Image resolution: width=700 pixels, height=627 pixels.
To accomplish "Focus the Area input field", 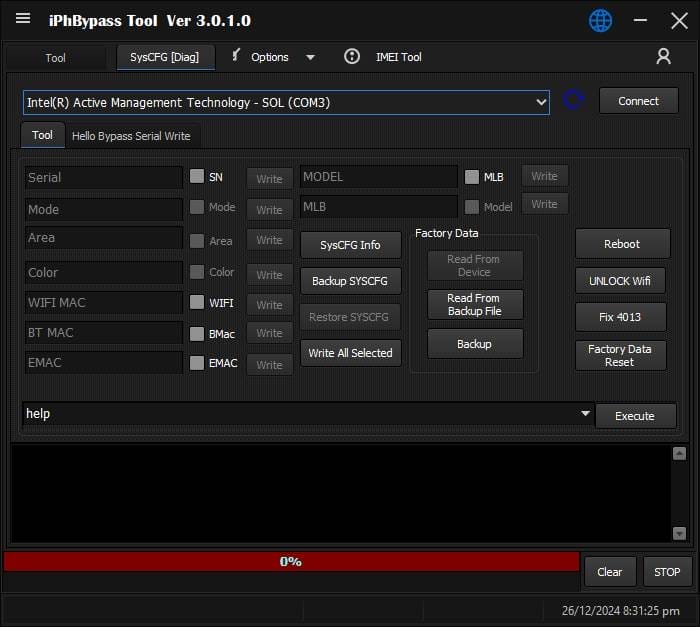I will [x=104, y=238].
